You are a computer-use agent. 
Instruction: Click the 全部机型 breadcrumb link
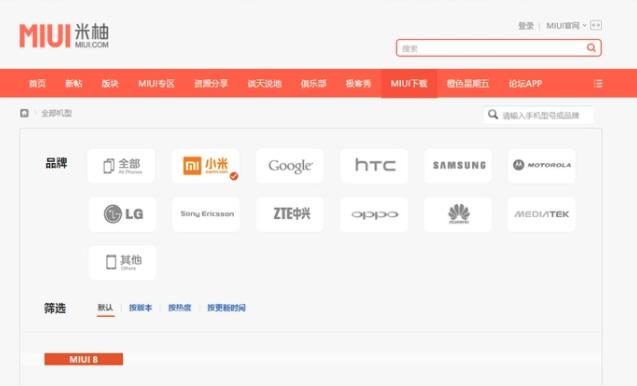[x=56, y=113]
